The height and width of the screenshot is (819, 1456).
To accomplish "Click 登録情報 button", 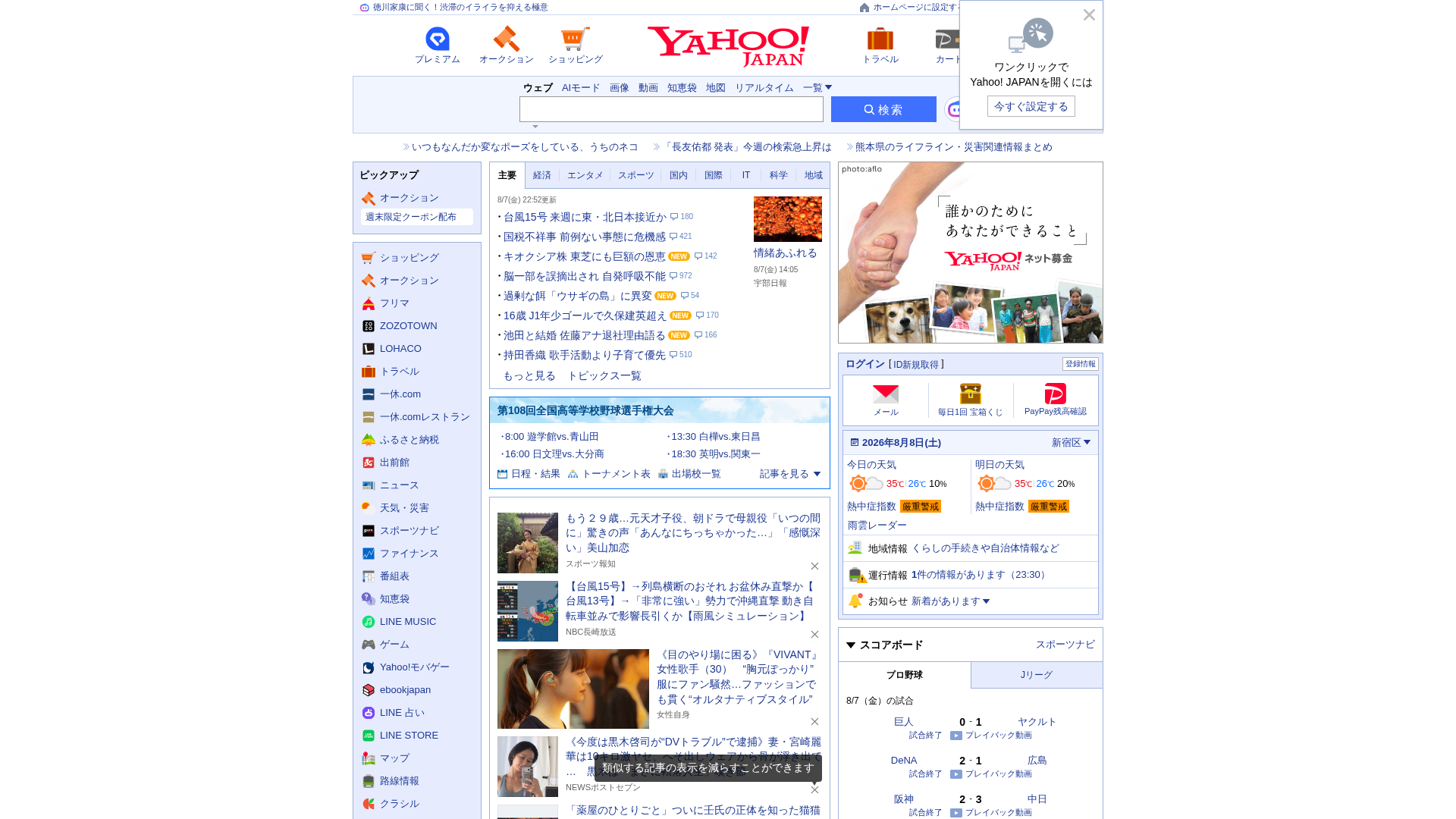I will click(1081, 364).
